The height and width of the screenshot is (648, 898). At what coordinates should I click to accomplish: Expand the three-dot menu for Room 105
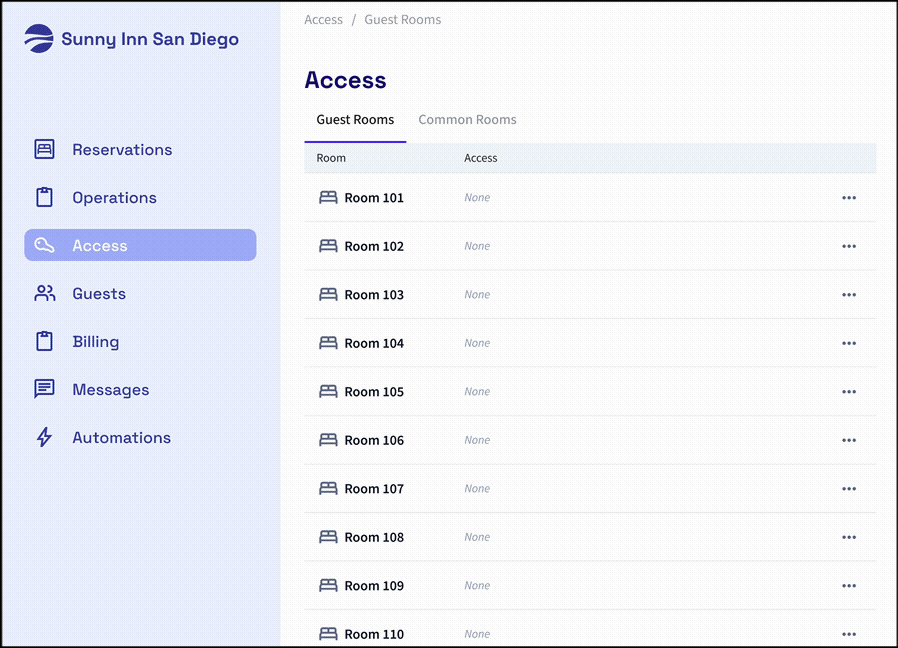click(x=849, y=392)
